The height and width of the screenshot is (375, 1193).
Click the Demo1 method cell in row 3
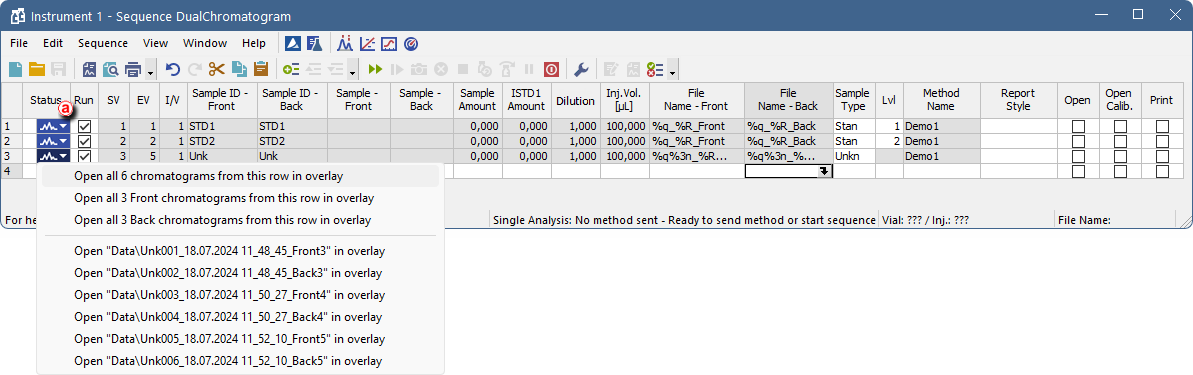tap(941, 157)
